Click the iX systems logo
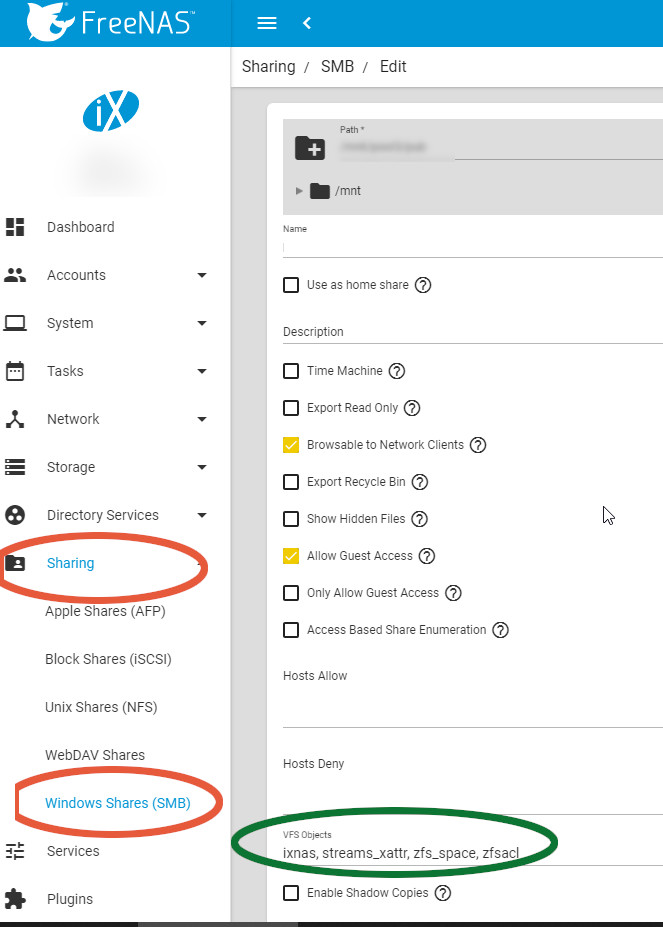This screenshot has height=927, width=663. tap(111, 111)
